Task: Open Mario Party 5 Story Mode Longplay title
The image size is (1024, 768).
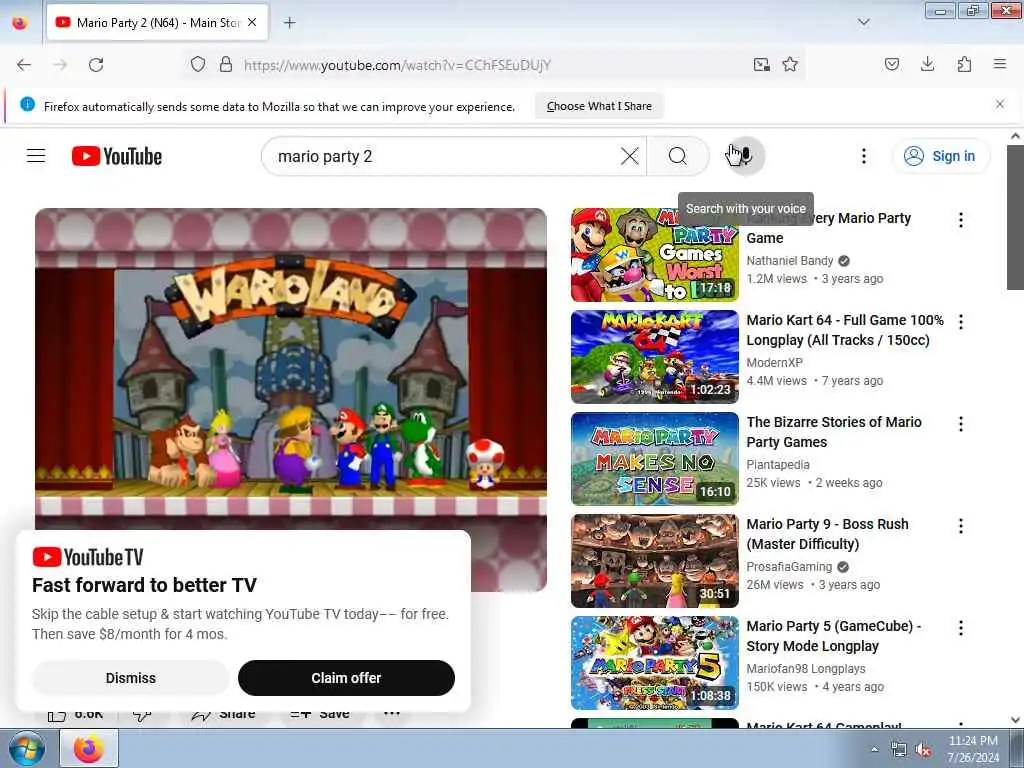Action: click(x=834, y=635)
